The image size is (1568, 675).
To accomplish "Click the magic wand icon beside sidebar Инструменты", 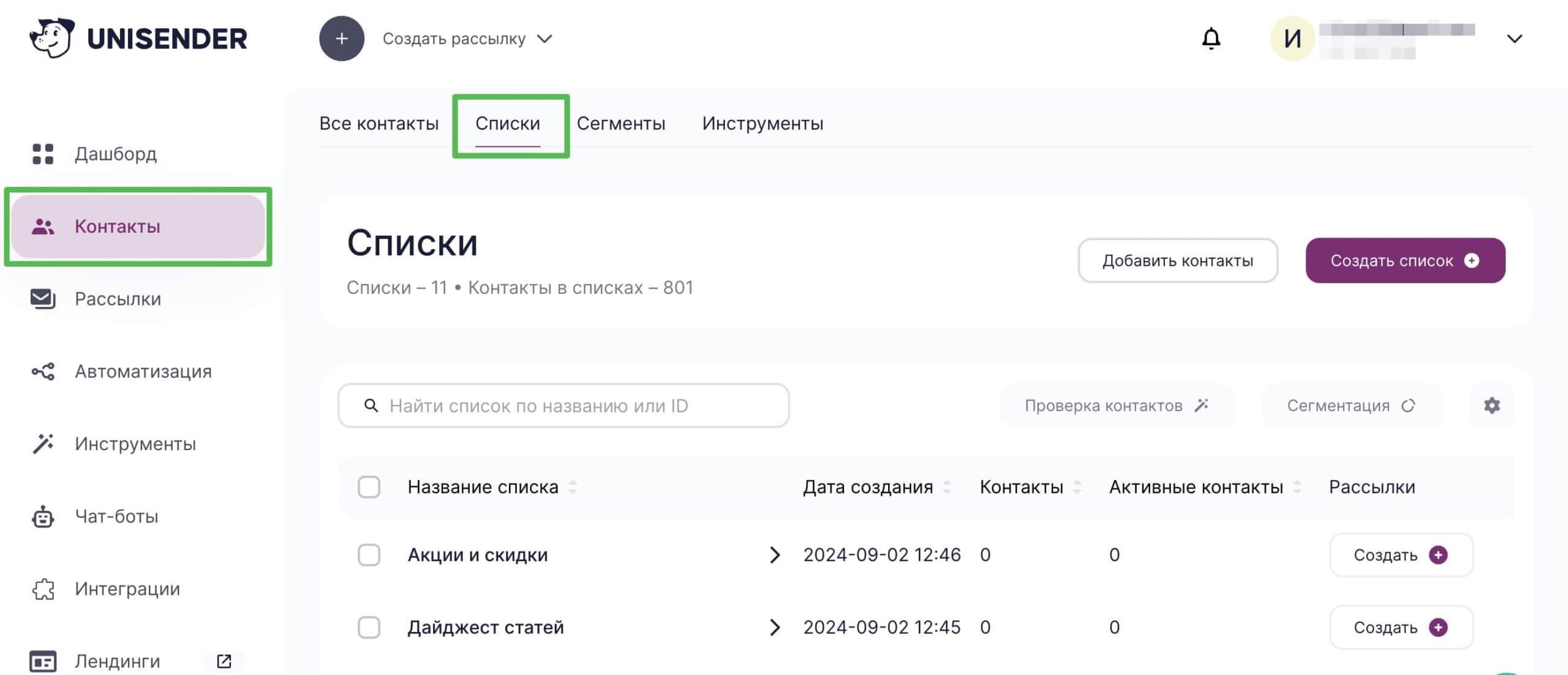I will 43,443.
